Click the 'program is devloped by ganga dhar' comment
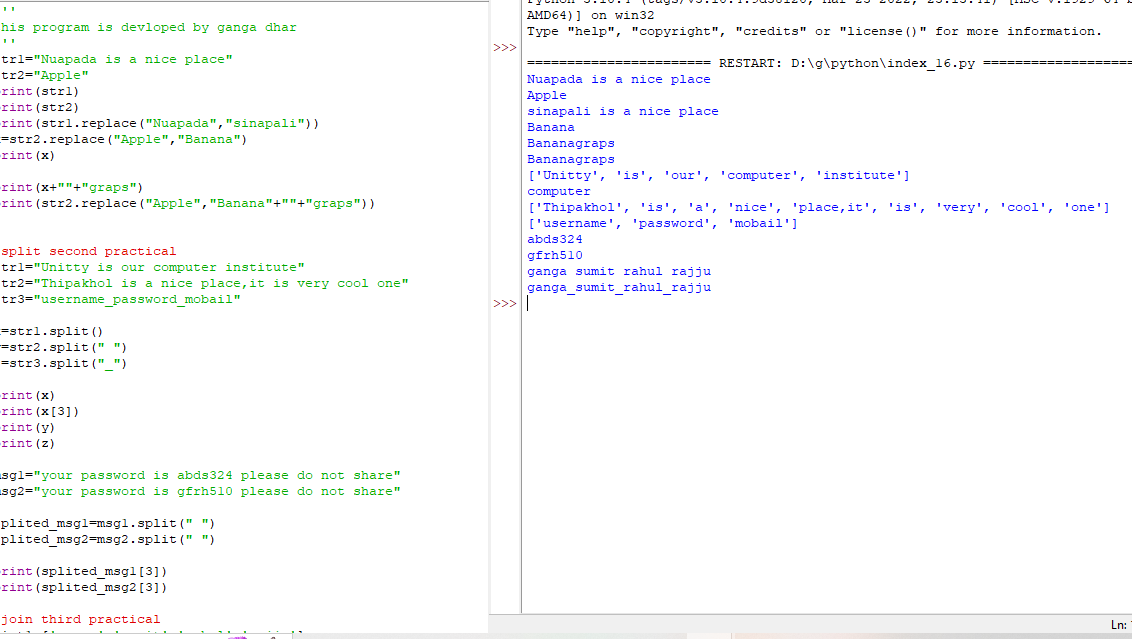Image resolution: width=1132 pixels, height=639 pixels. [x=150, y=27]
